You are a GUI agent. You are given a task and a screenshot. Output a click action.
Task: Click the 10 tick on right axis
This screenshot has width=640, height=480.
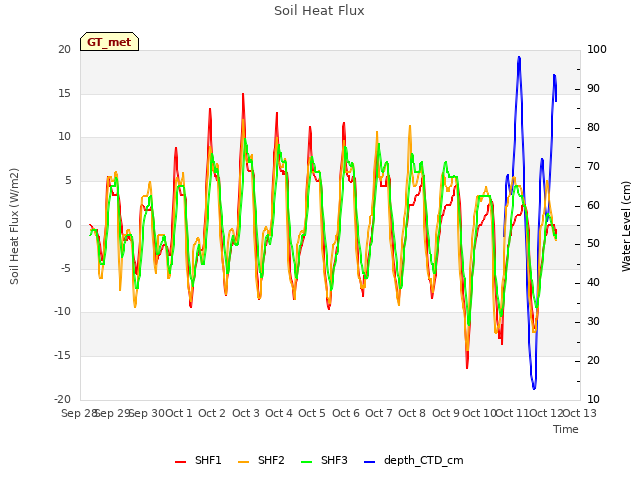tap(593, 399)
